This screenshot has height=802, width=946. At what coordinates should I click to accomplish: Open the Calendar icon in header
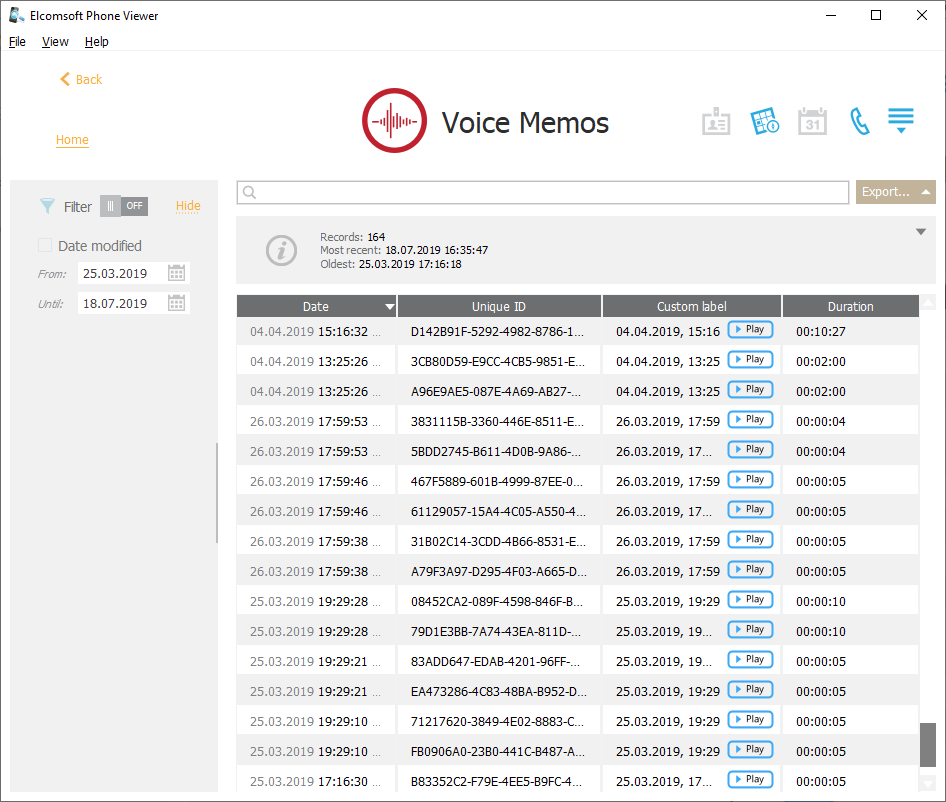[x=812, y=122]
